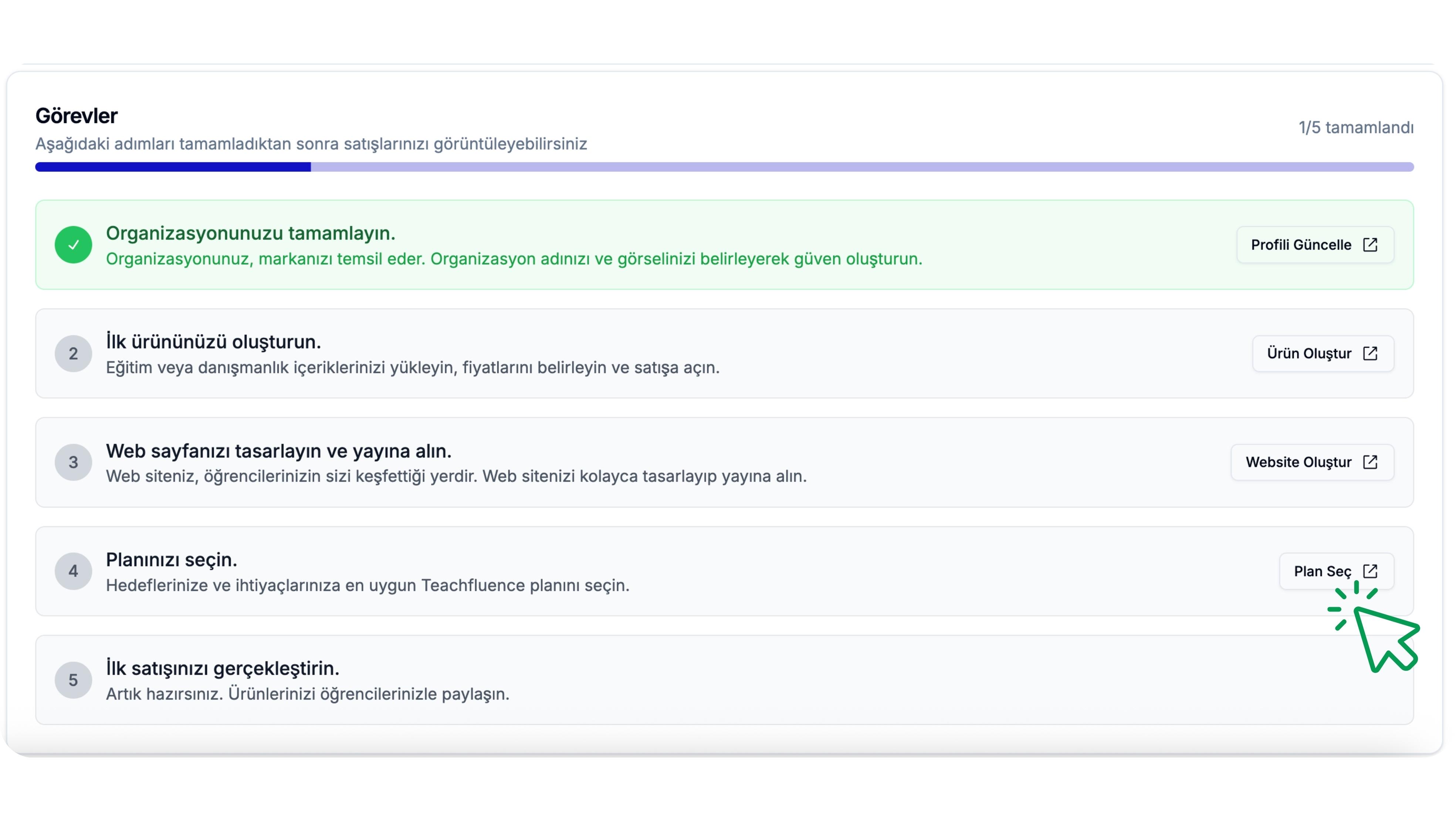Click the Görevler section heading
The image size is (1456, 820).
(76, 116)
